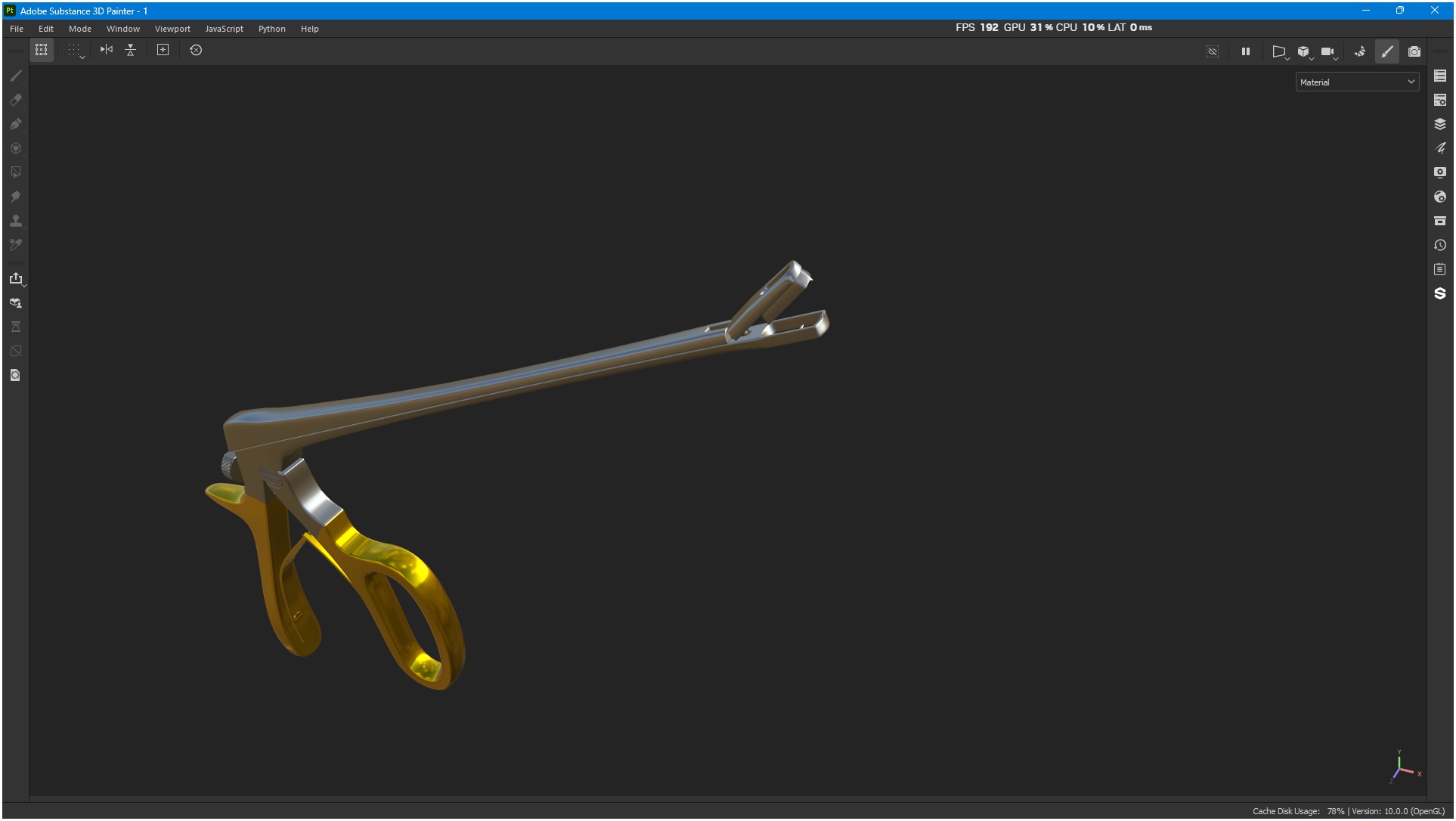Click the center view on target icon
The height and width of the screenshot is (821, 1456).
[x=163, y=50]
